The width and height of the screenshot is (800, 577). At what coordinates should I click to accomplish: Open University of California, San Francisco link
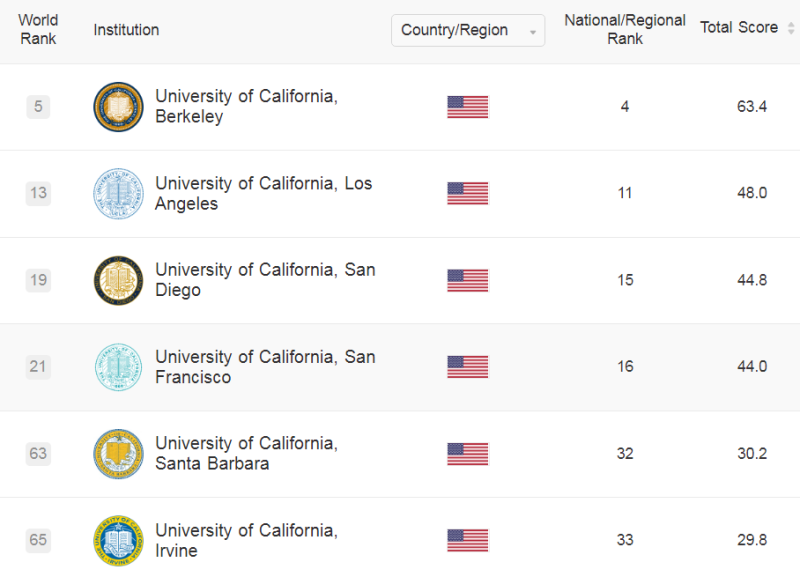(264, 367)
